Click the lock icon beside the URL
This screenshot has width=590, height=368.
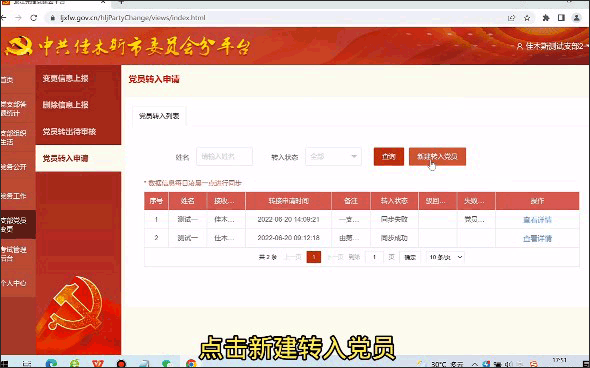(52, 18)
